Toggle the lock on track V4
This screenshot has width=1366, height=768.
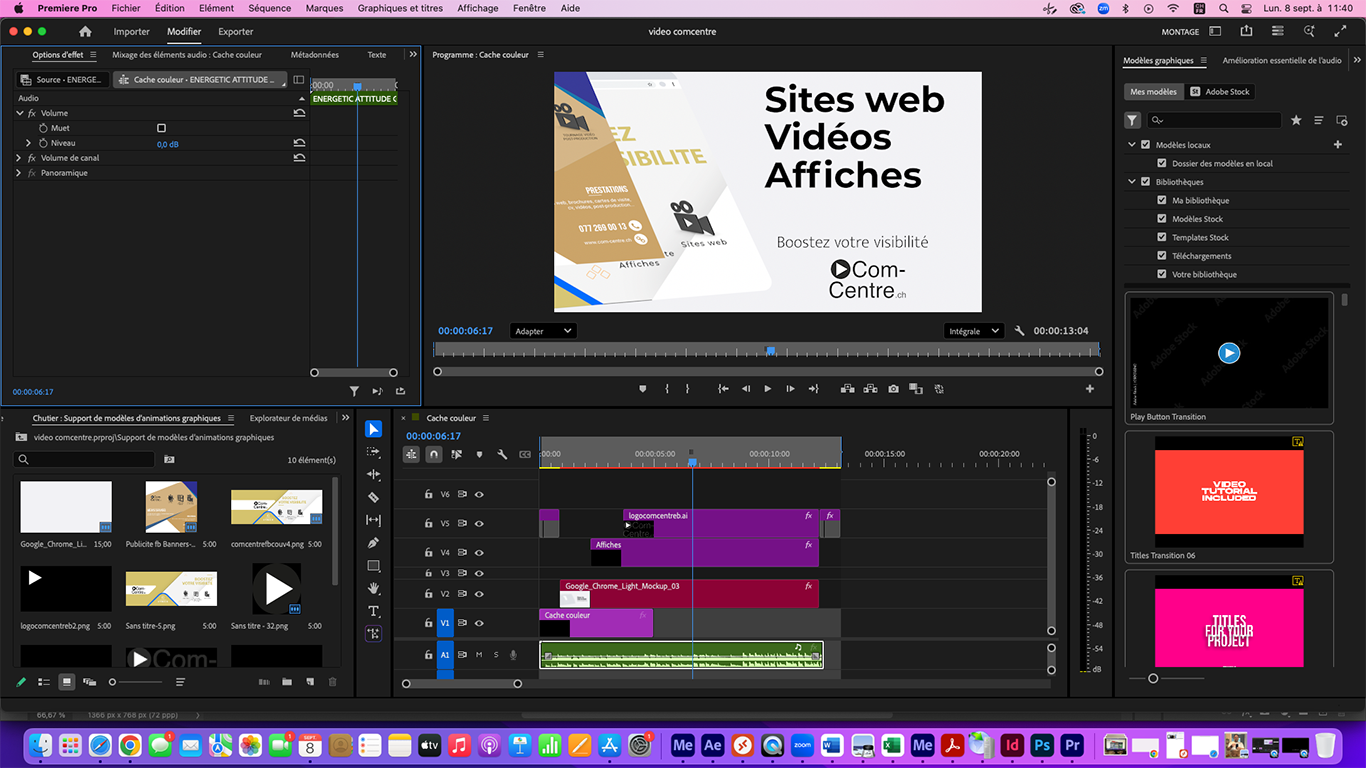pyautogui.click(x=428, y=552)
